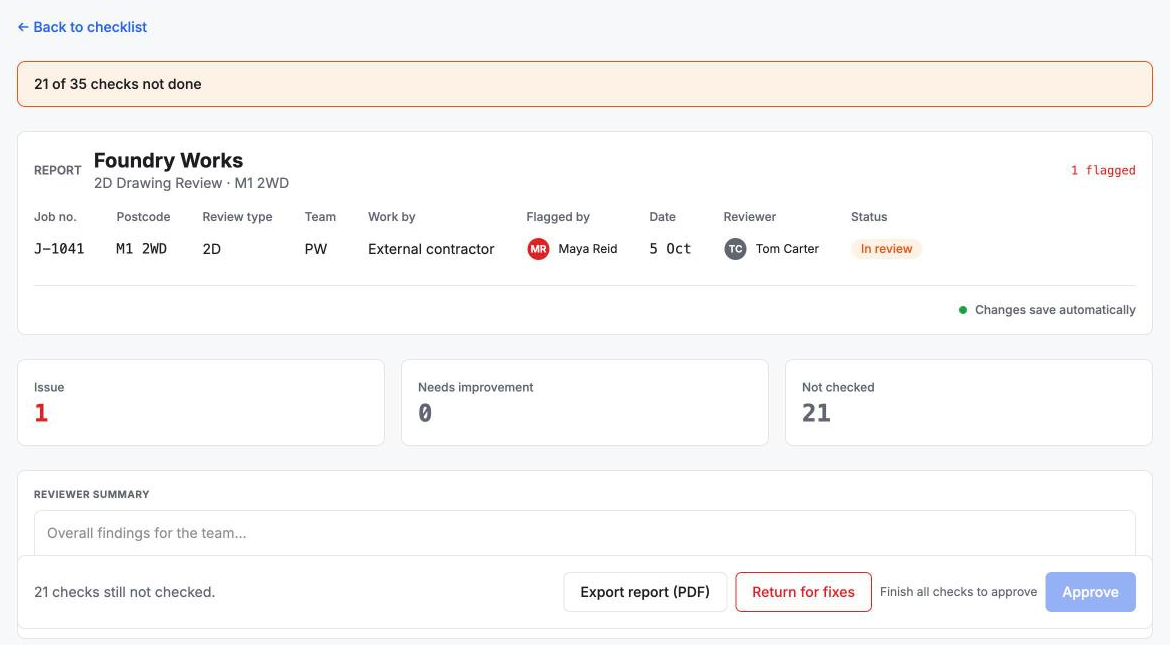Click the TC avatar for Tom Carter
Screen dimensions: 1170x645
735,249
